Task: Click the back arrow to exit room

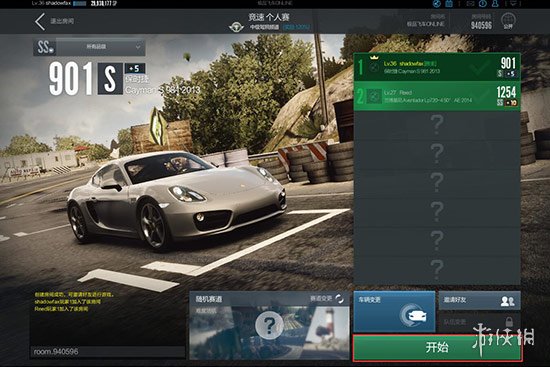Action: (40, 22)
